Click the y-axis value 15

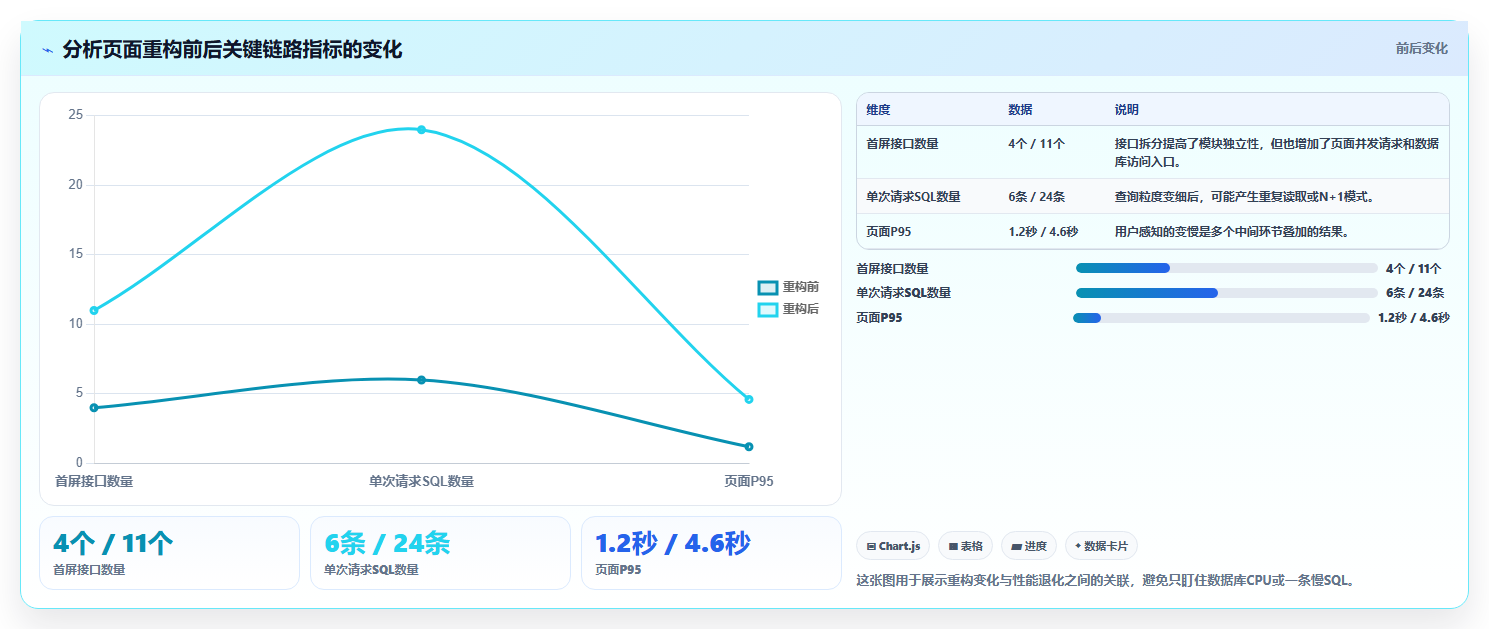click(75, 254)
